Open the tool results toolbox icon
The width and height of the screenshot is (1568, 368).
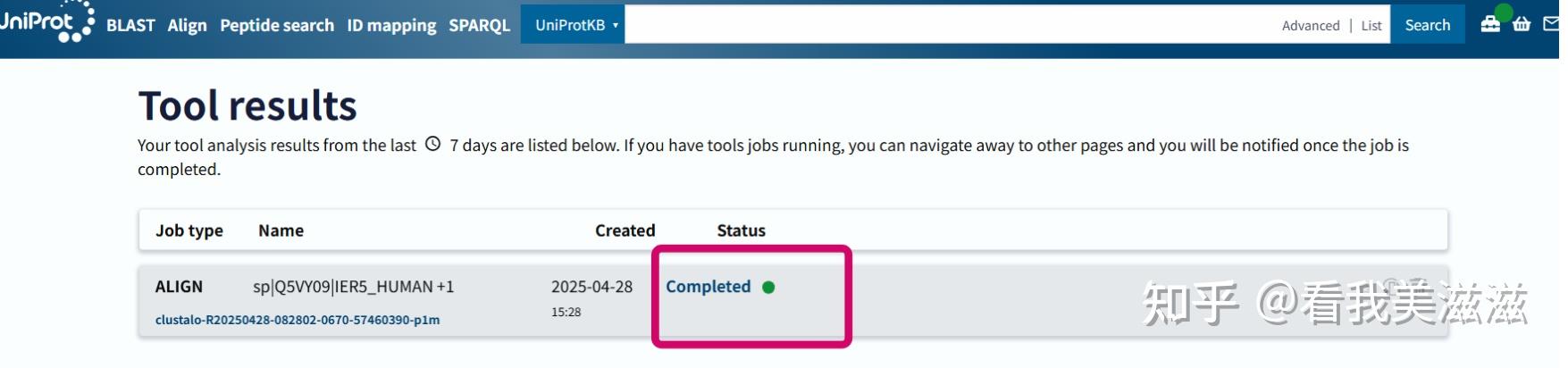[1490, 24]
